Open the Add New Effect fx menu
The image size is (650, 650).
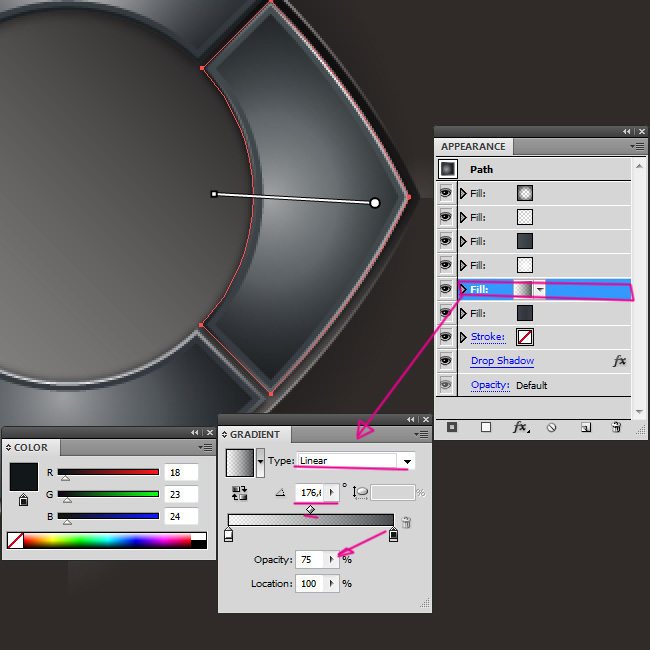[x=520, y=427]
